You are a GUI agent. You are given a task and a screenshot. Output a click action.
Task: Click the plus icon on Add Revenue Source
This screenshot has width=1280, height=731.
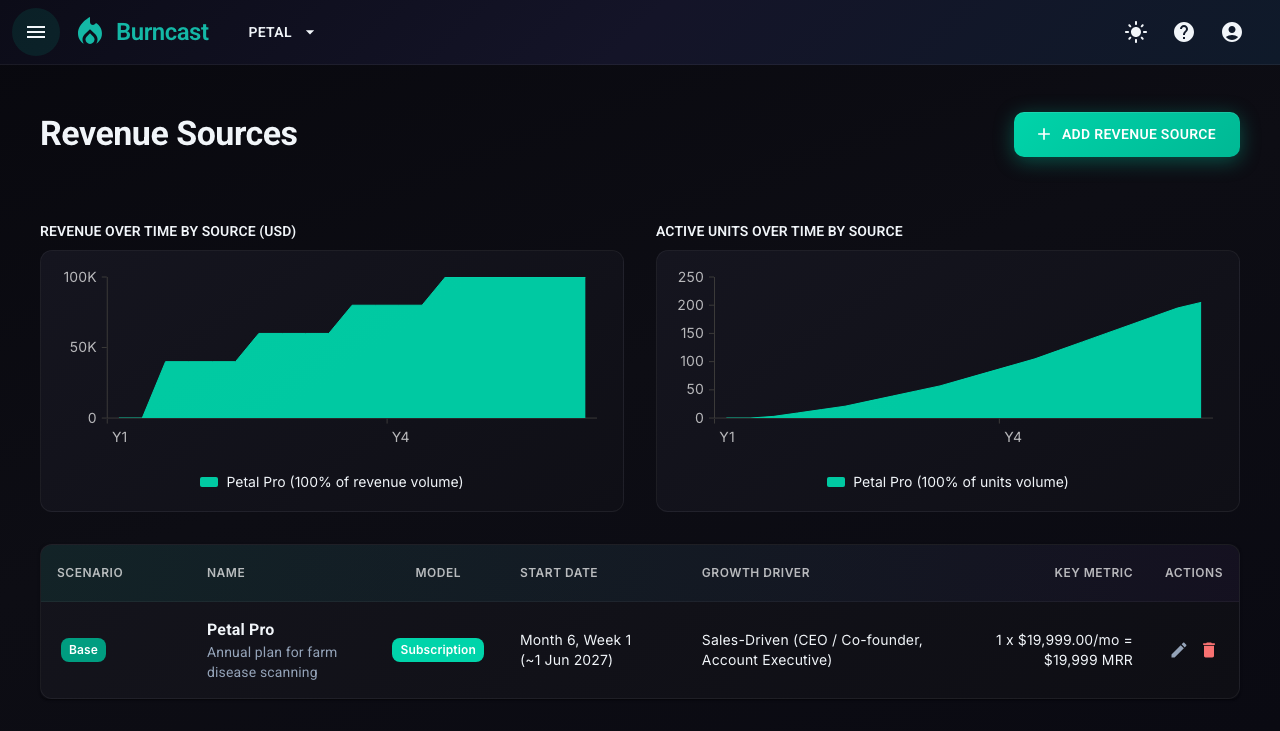pyautogui.click(x=1044, y=134)
